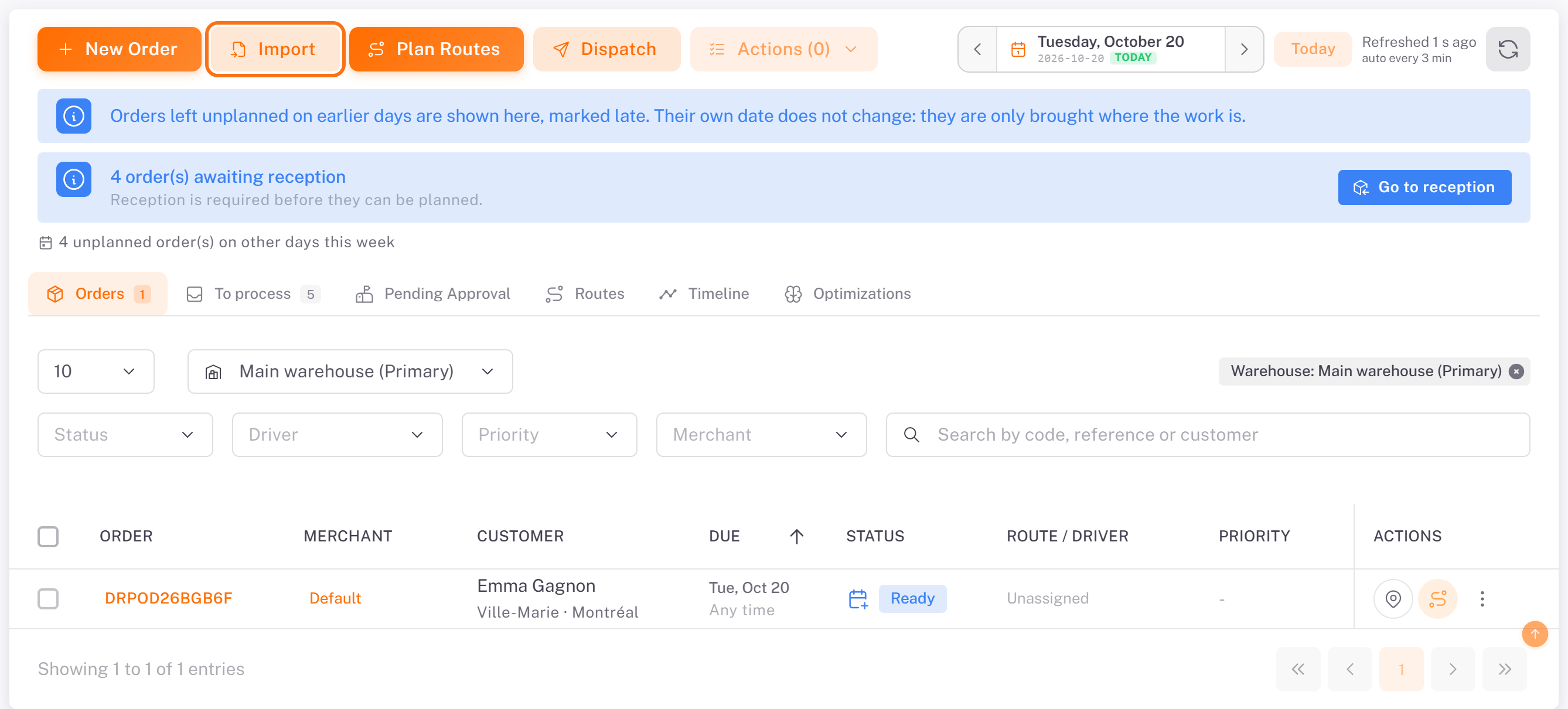The image size is (1568, 709).
Task: Open the calendar date picker icon
Action: (1018, 49)
